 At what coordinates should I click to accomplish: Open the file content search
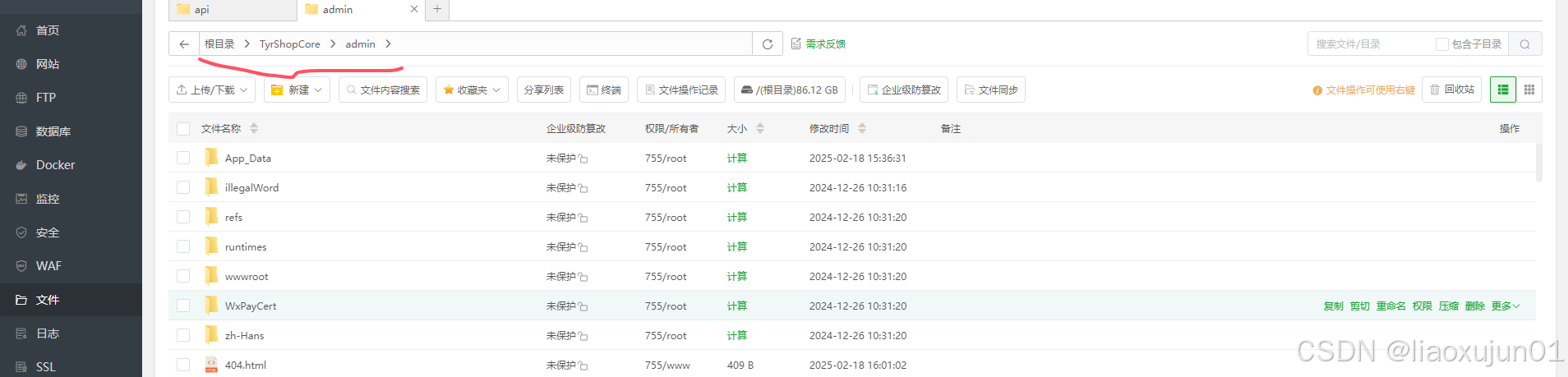coord(383,90)
